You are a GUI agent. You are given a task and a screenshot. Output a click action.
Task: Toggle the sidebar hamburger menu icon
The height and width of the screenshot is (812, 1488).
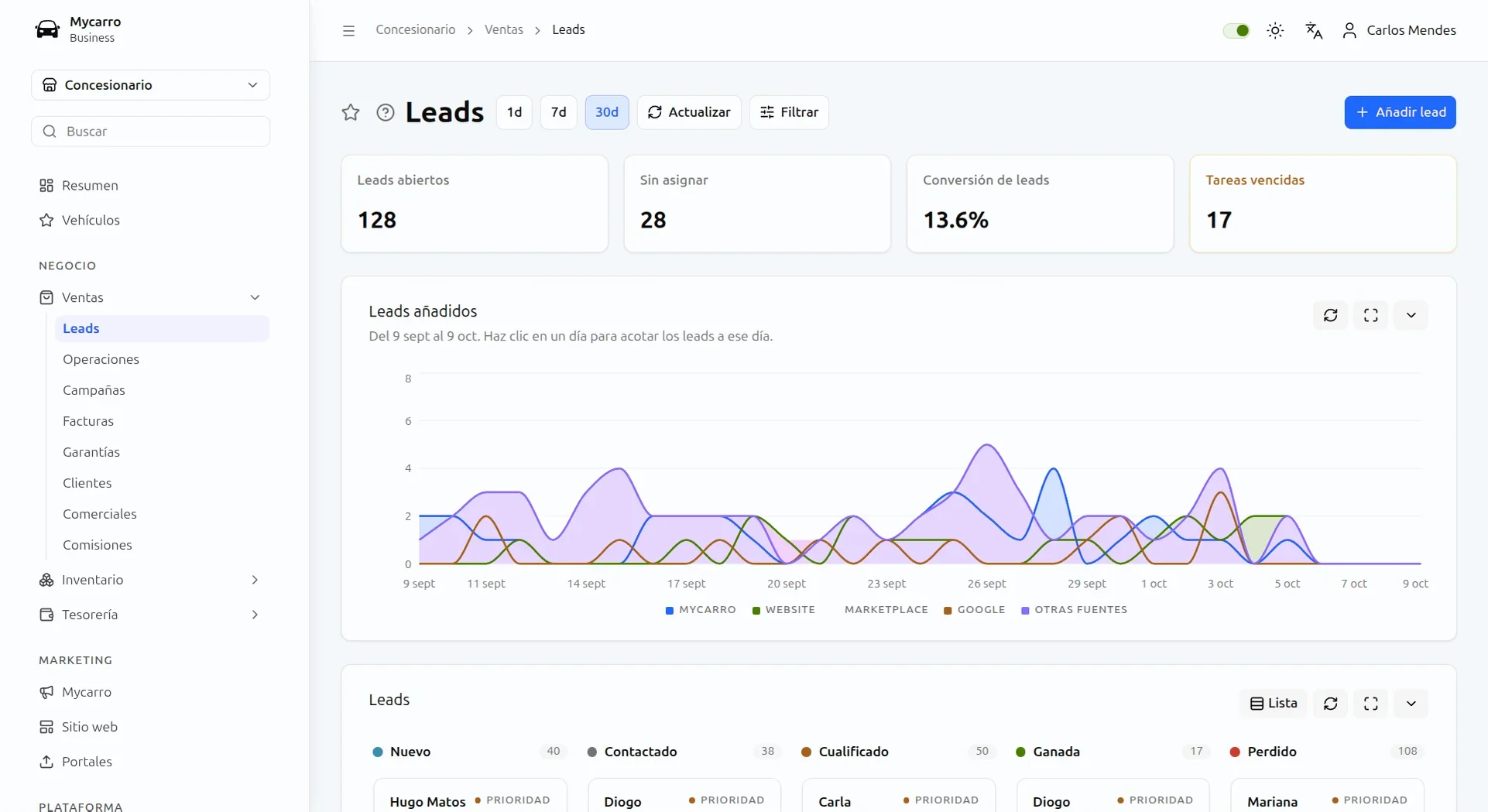pyautogui.click(x=348, y=30)
